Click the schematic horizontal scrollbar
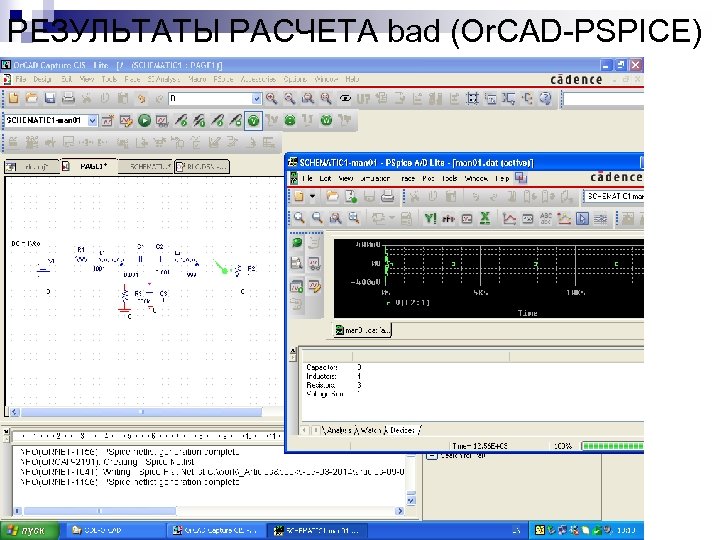This screenshot has height=540, width=720. click(x=142, y=412)
